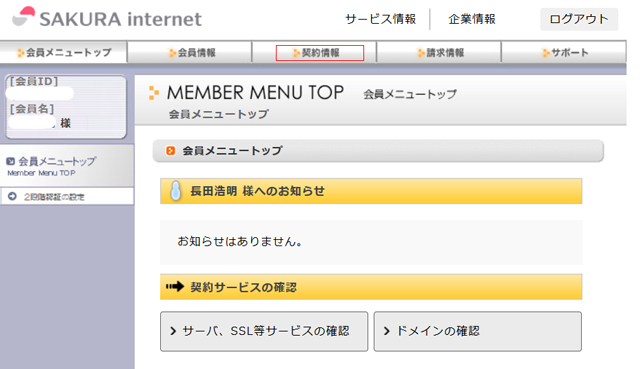640x369 pixels.
Task: Click the サーバ、SSL等サービスの確認 button
Action: tap(264, 331)
